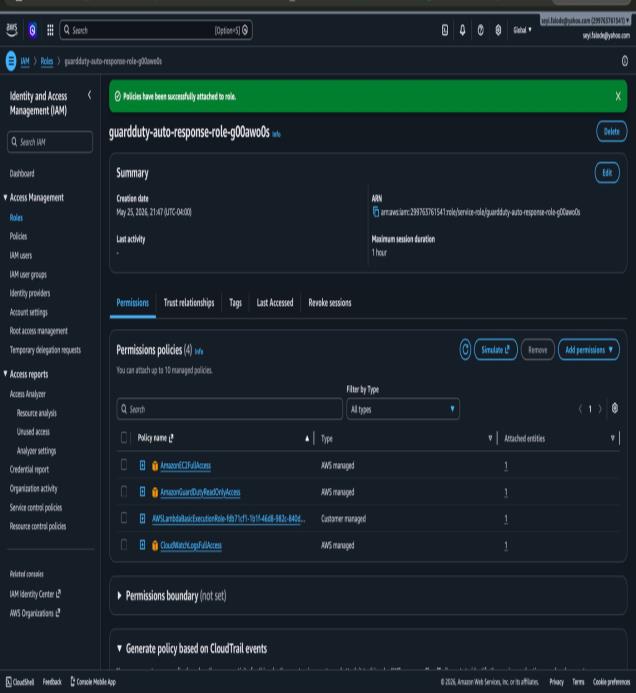Open Cookie preferences in footer
Image resolution: width=636 pixels, height=693 pixels.
(x=612, y=682)
